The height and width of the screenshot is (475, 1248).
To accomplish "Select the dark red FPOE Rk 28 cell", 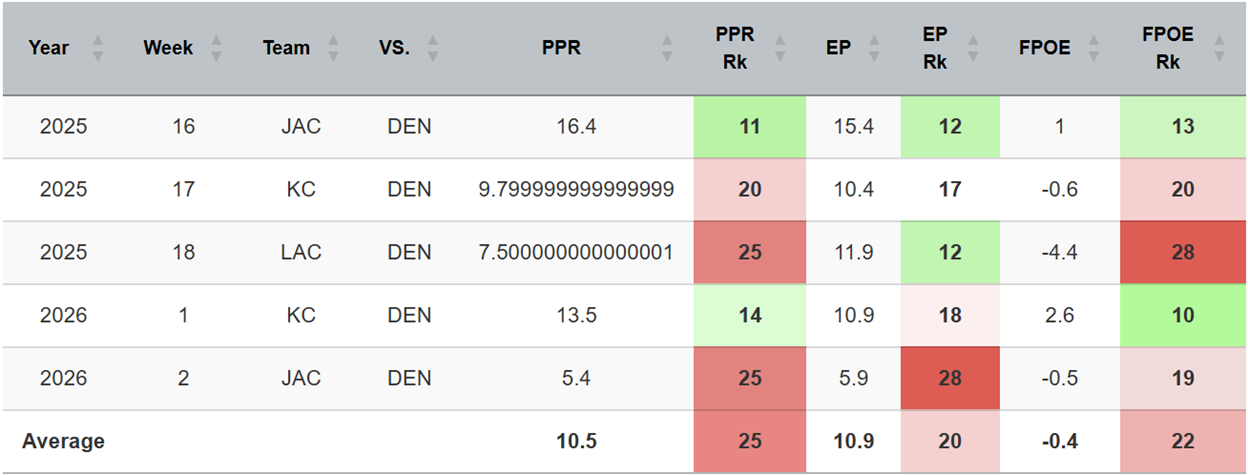I will pyautogui.click(x=1182, y=252).
